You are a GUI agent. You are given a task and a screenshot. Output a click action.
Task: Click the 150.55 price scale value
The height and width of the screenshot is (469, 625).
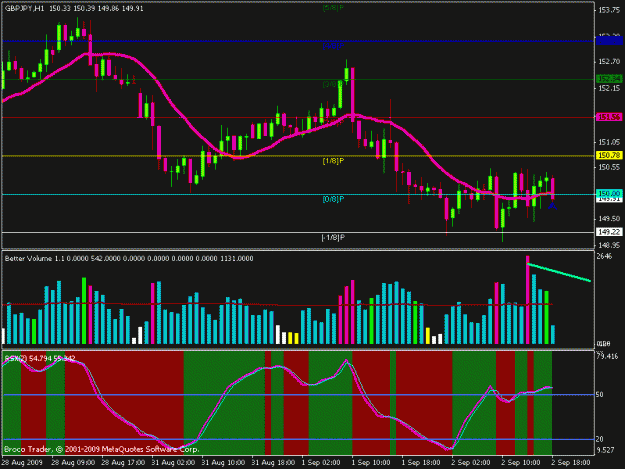(x=609, y=167)
